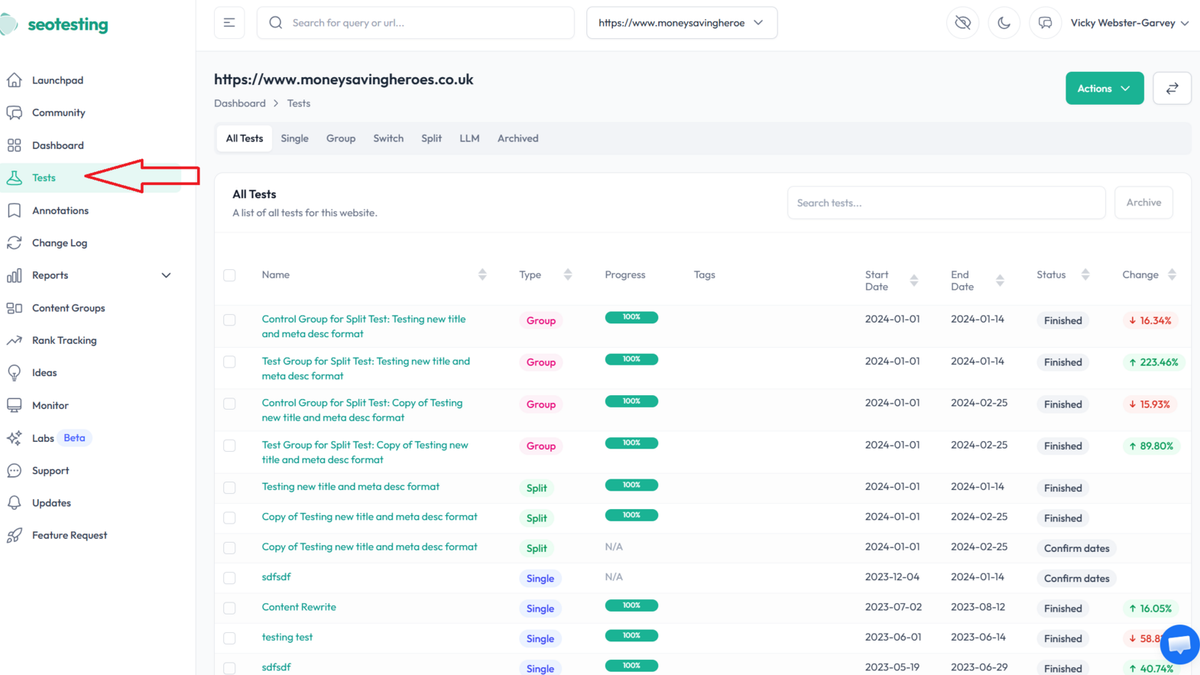The image size is (1200, 675).
Task: Toggle the sidebar hamburger menu button
Action: pyautogui.click(x=229, y=23)
